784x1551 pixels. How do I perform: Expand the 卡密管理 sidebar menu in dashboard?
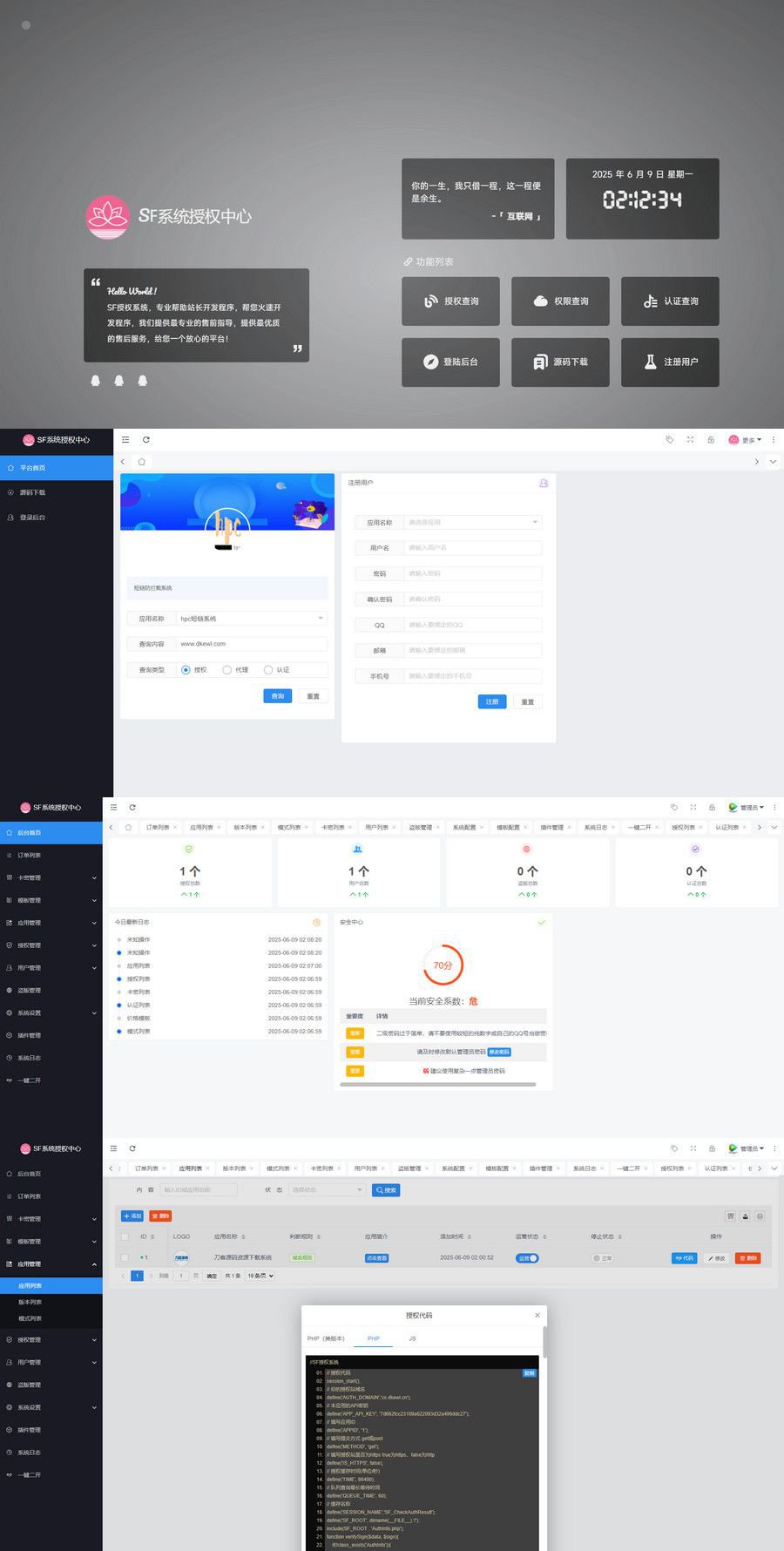tap(51, 878)
